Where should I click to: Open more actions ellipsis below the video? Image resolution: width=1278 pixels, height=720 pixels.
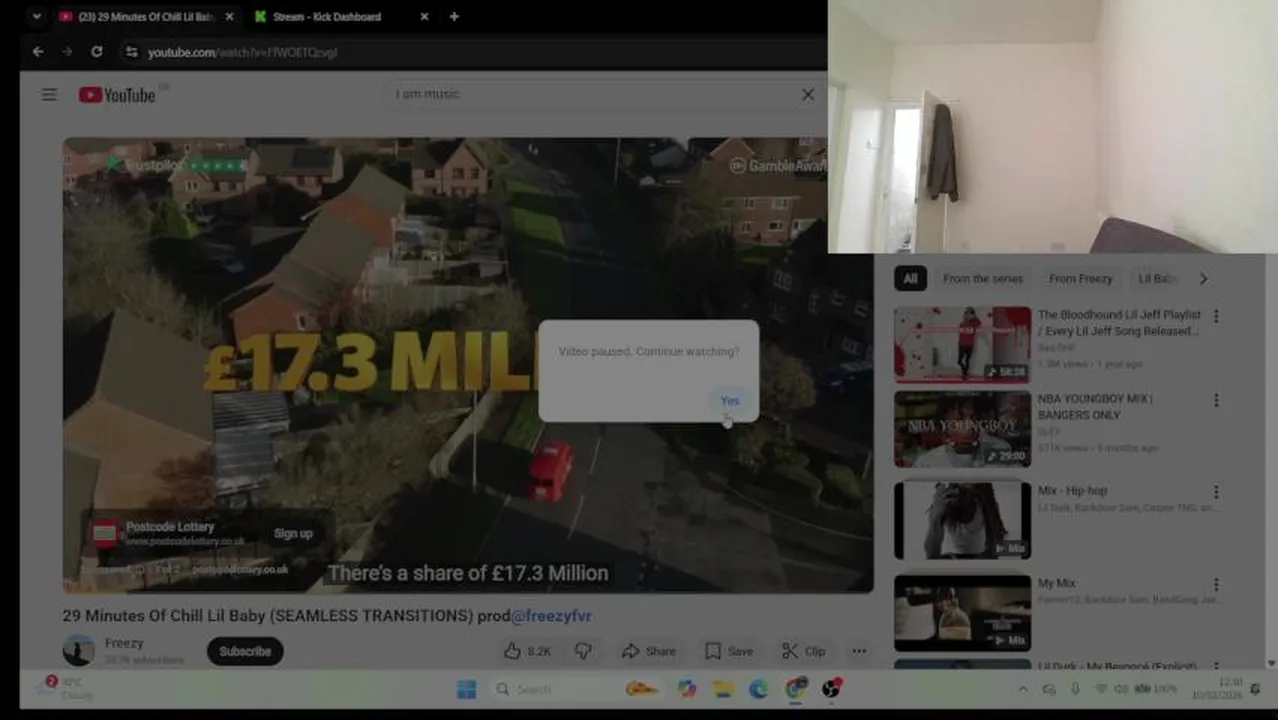tap(859, 651)
